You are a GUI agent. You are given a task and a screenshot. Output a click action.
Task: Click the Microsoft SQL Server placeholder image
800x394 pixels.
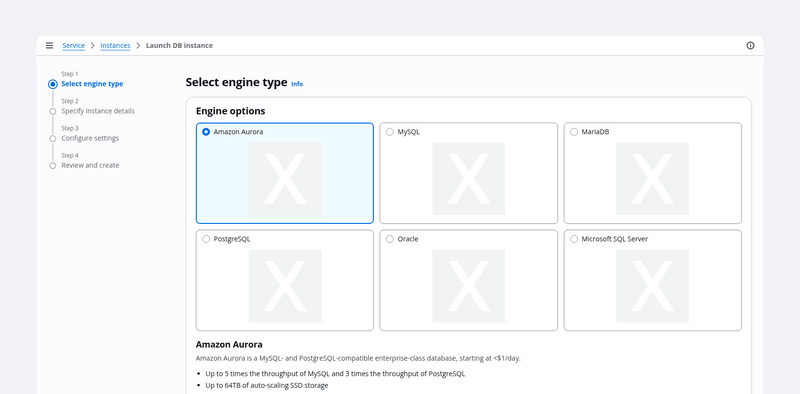pos(653,286)
